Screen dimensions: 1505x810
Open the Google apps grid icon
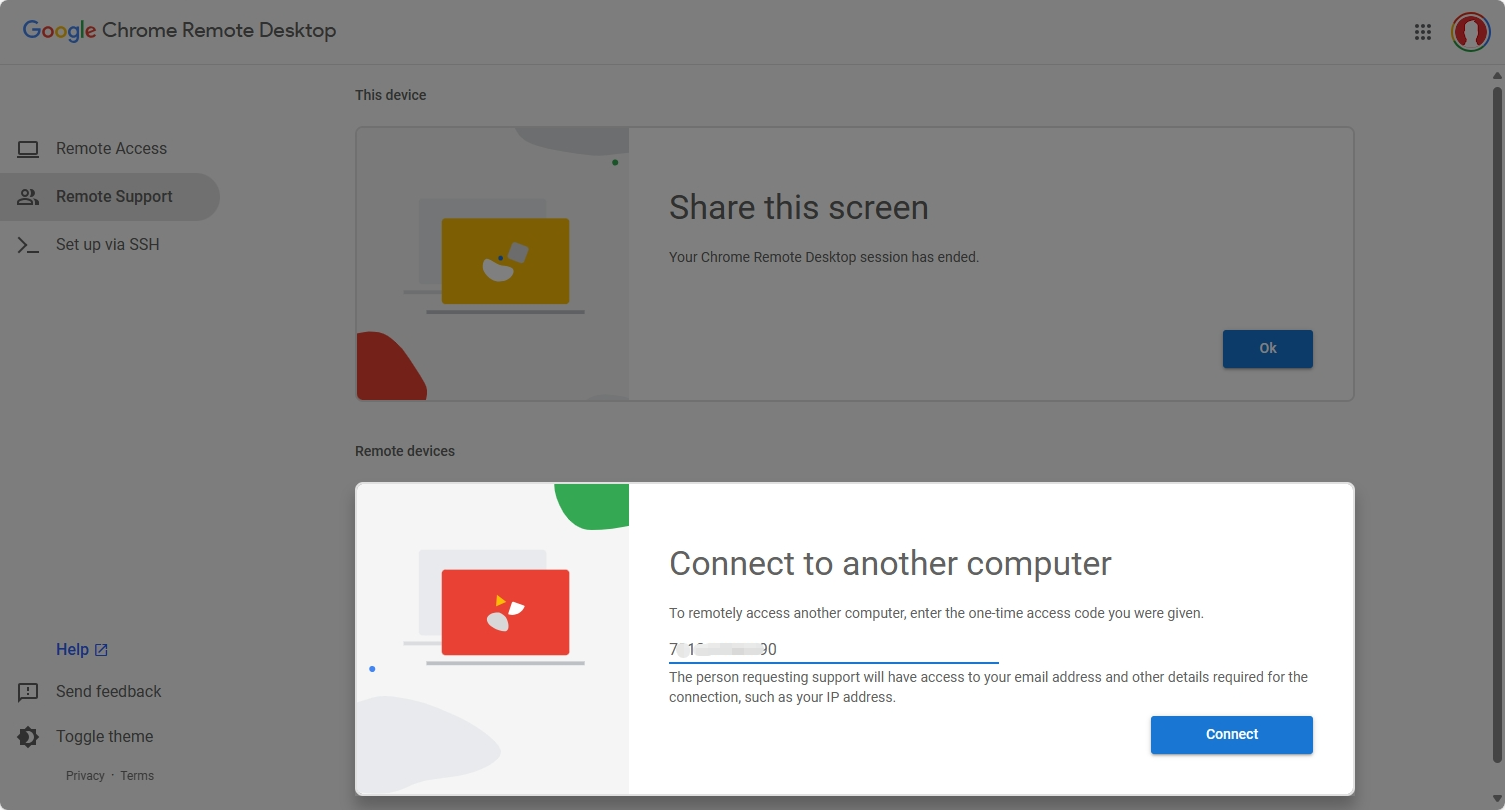point(1423,32)
